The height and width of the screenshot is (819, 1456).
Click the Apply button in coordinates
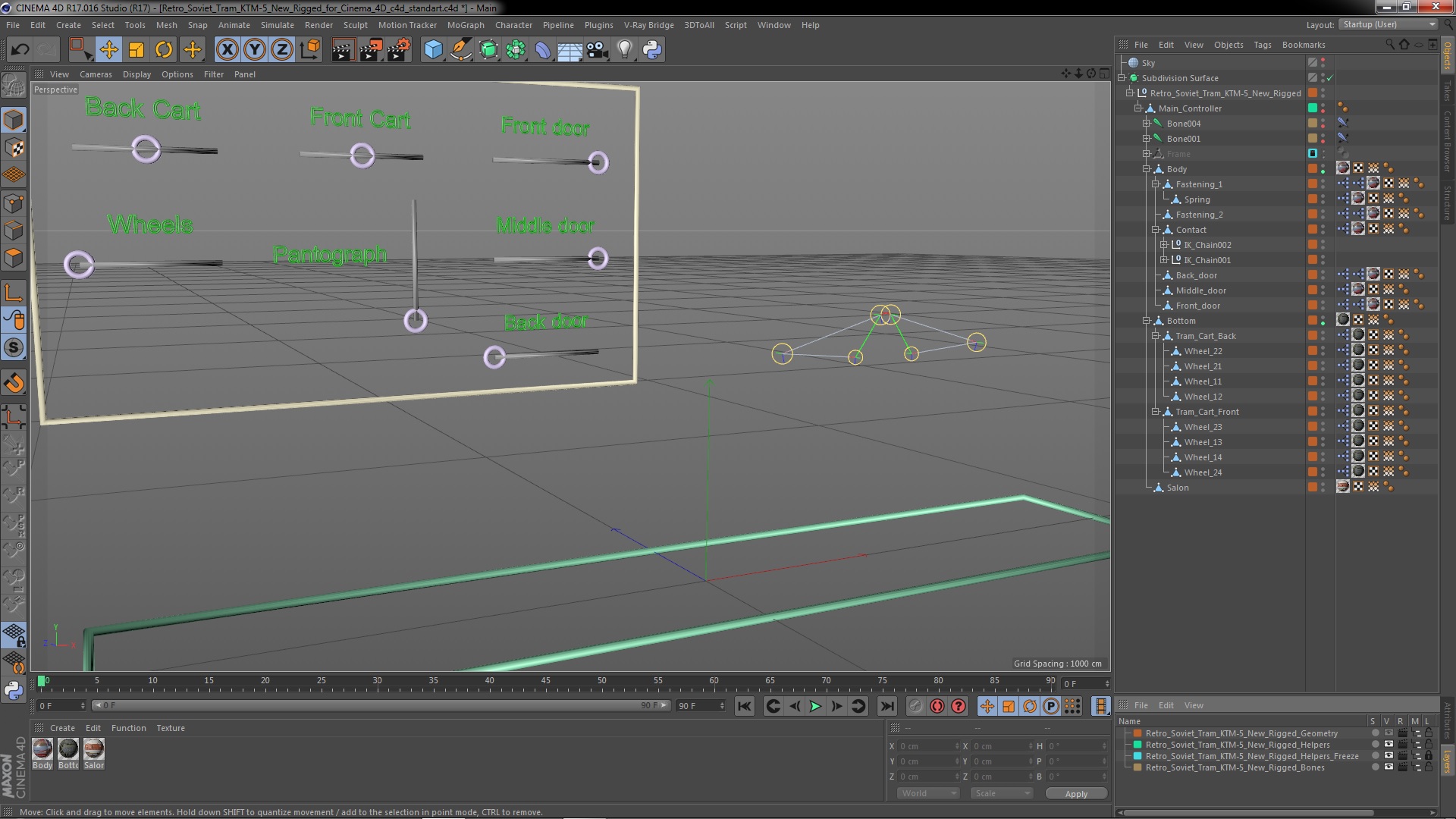[1076, 794]
